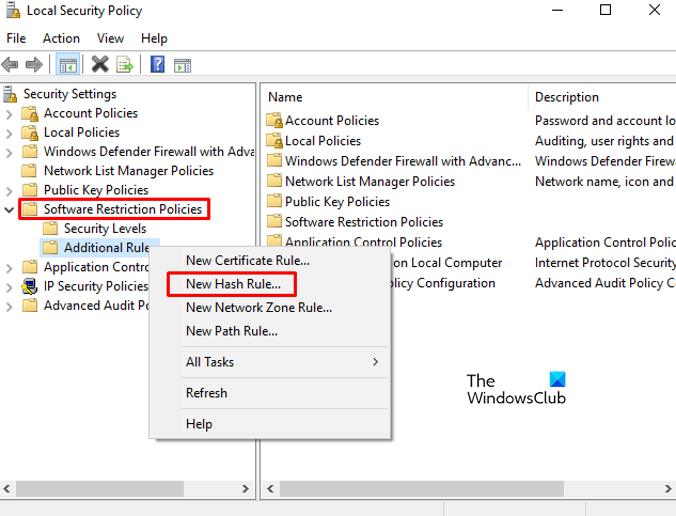
Task: Click the Description column header
Action: point(567,97)
